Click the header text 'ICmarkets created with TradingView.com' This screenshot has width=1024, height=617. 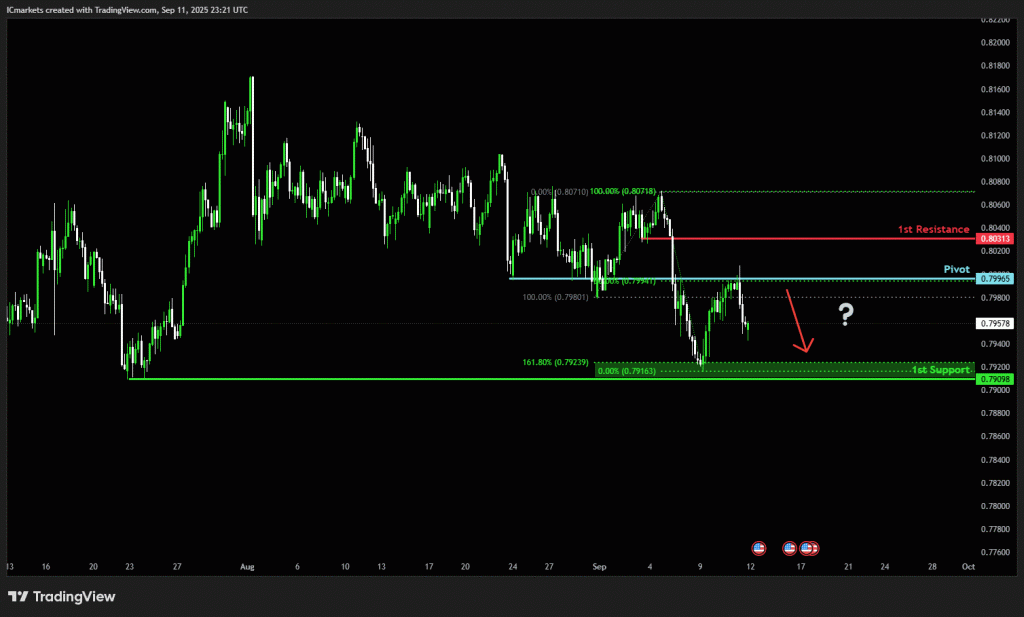click(82, 10)
